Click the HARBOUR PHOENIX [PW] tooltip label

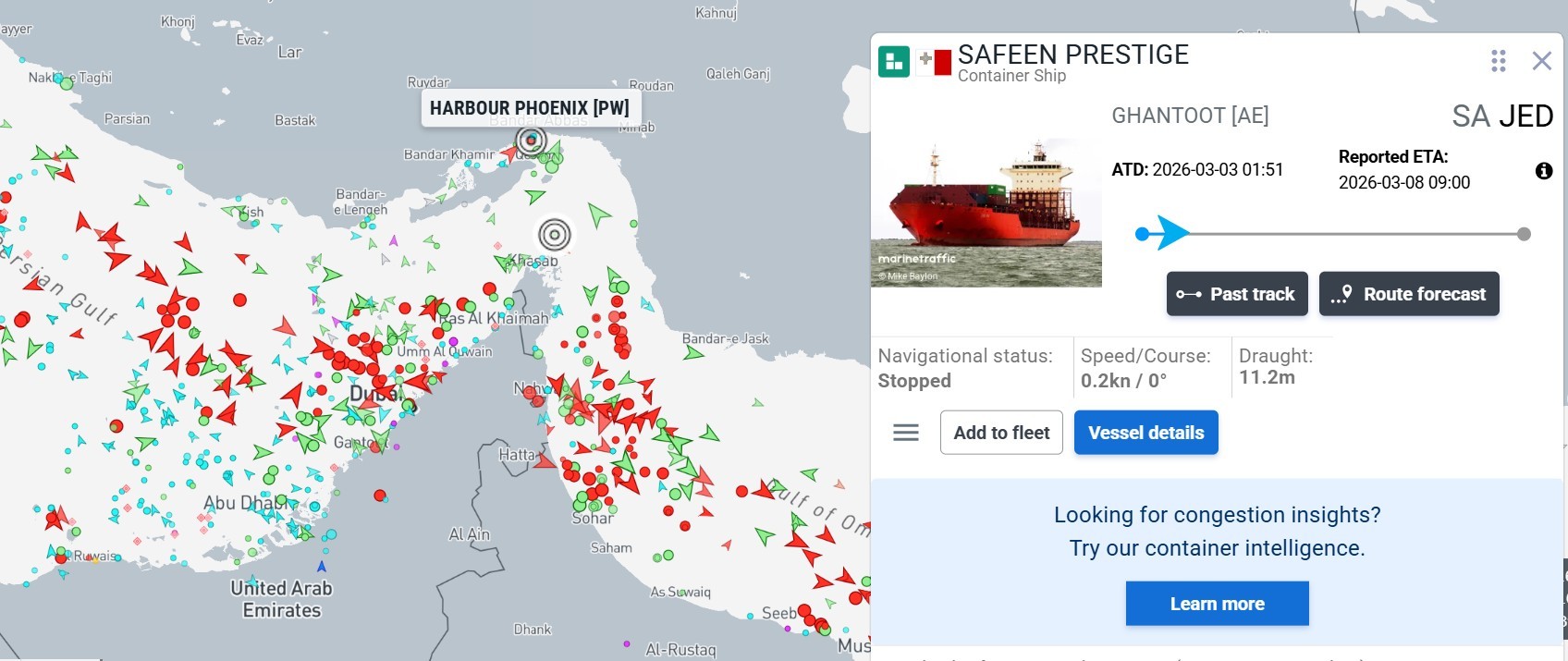(x=530, y=108)
